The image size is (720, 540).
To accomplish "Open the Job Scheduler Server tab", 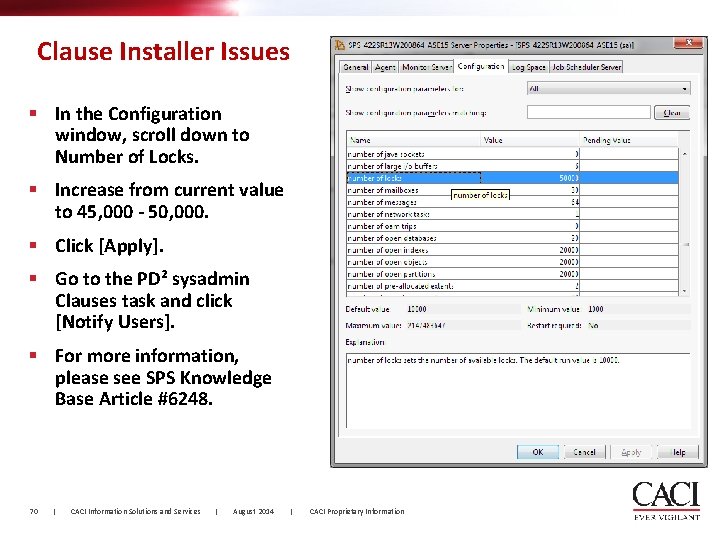I will pyautogui.click(x=586, y=67).
